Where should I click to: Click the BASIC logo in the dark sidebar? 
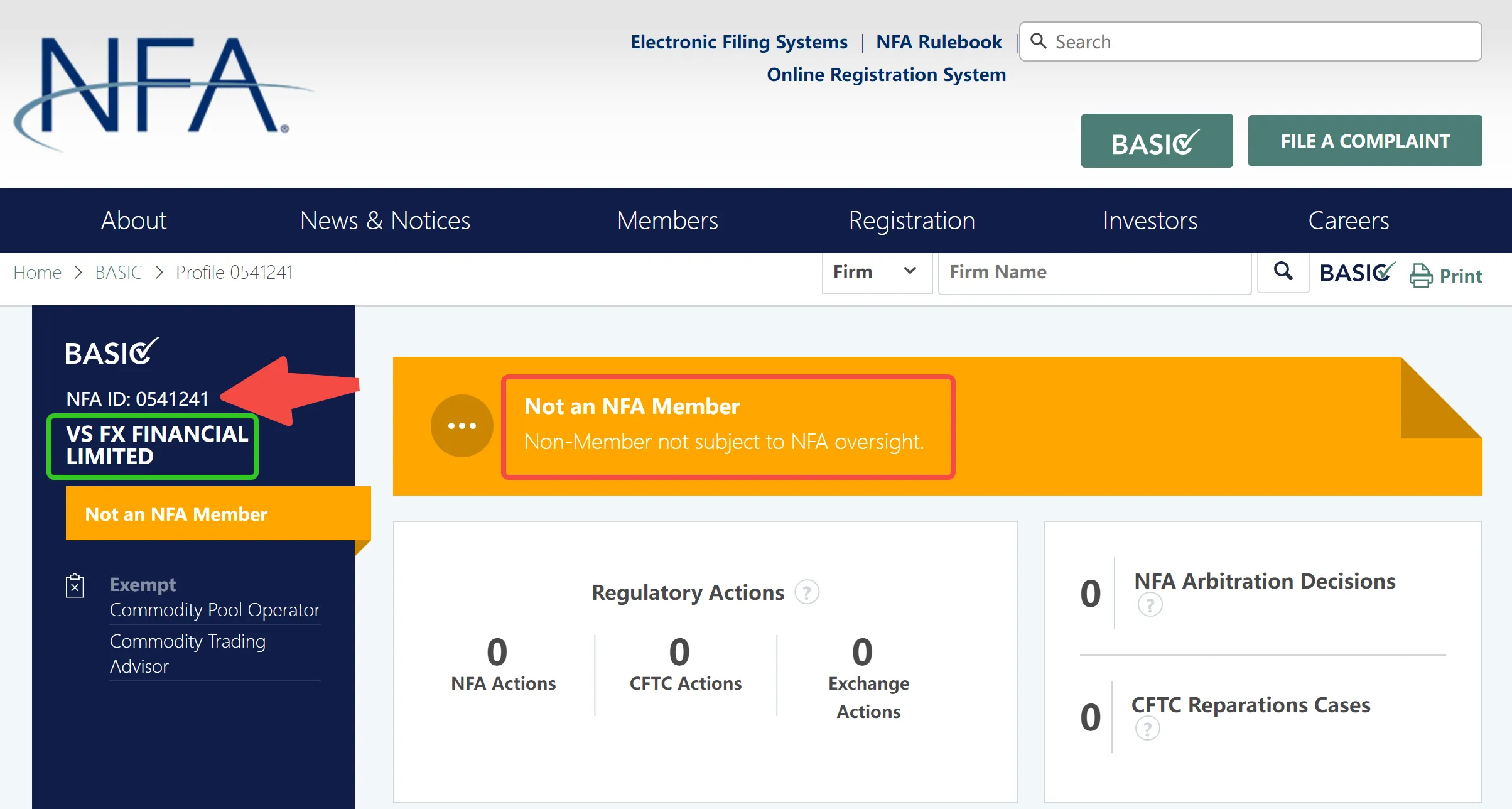click(x=112, y=352)
